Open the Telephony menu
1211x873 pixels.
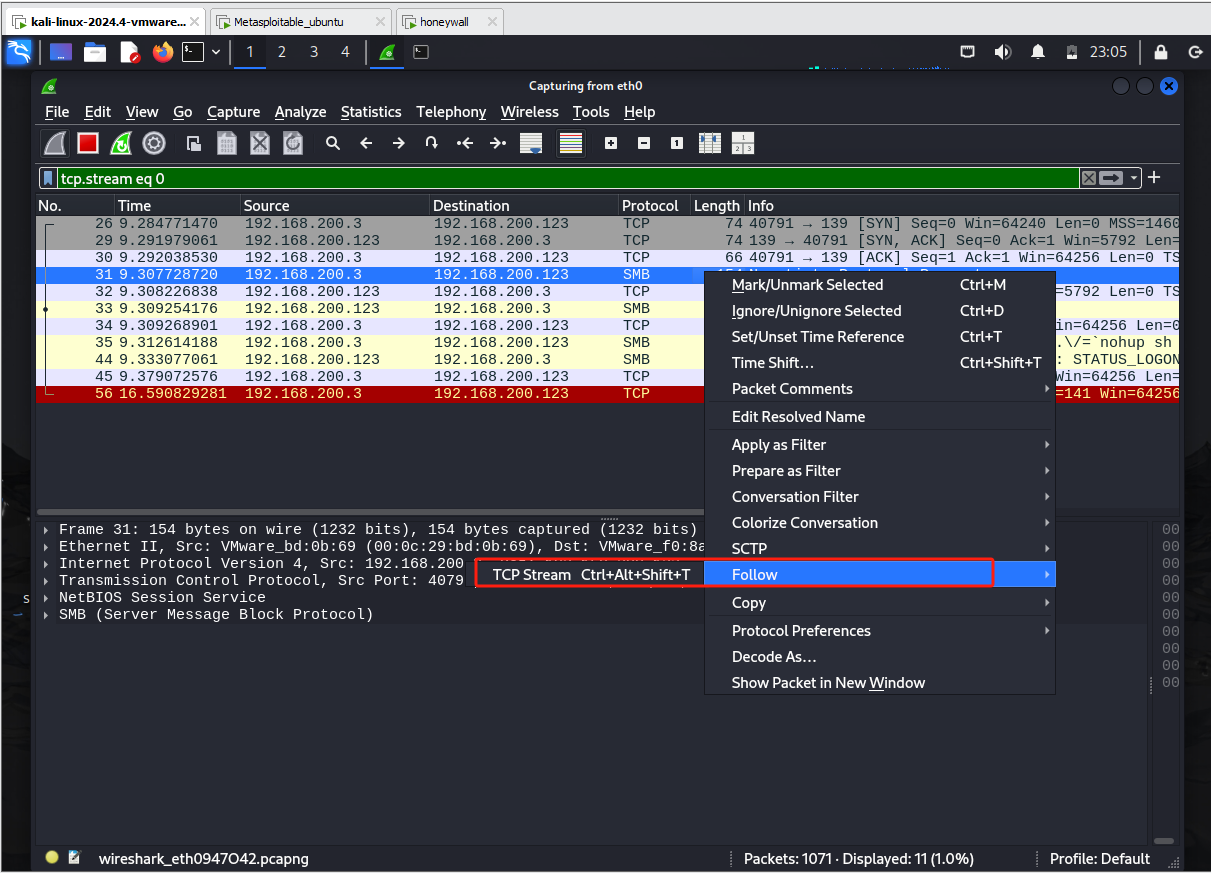click(451, 112)
